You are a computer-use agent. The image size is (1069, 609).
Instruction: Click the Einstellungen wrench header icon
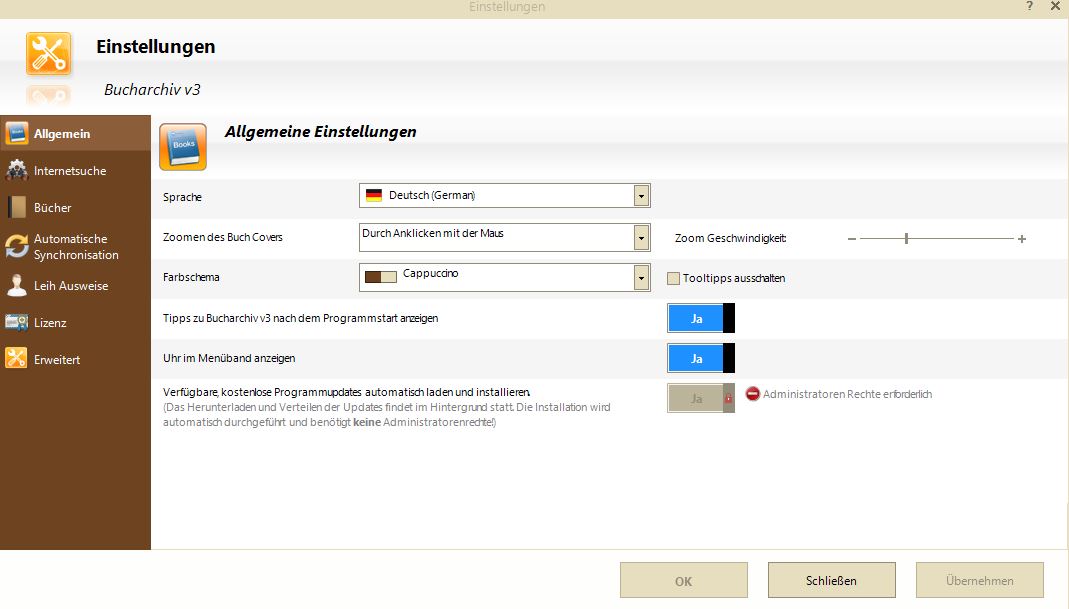tap(48, 53)
